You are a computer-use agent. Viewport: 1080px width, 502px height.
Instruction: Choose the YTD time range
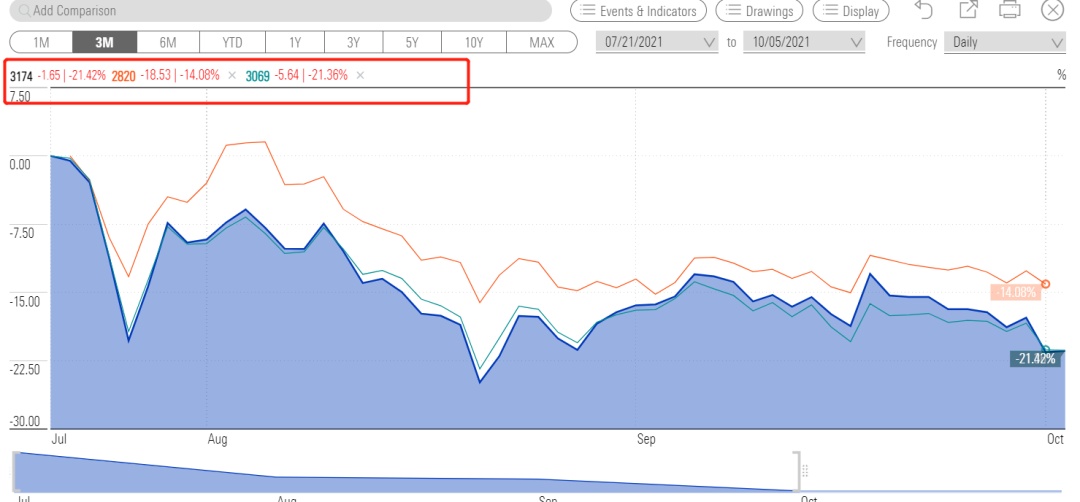tap(231, 43)
